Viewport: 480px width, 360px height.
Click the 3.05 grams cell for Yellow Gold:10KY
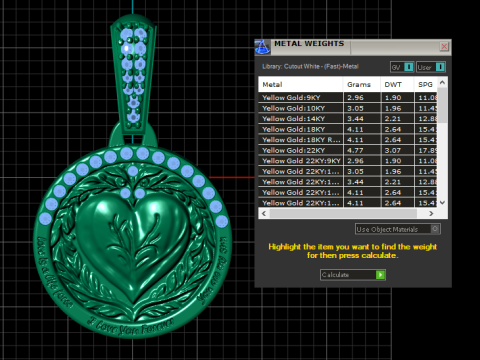(362, 108)
